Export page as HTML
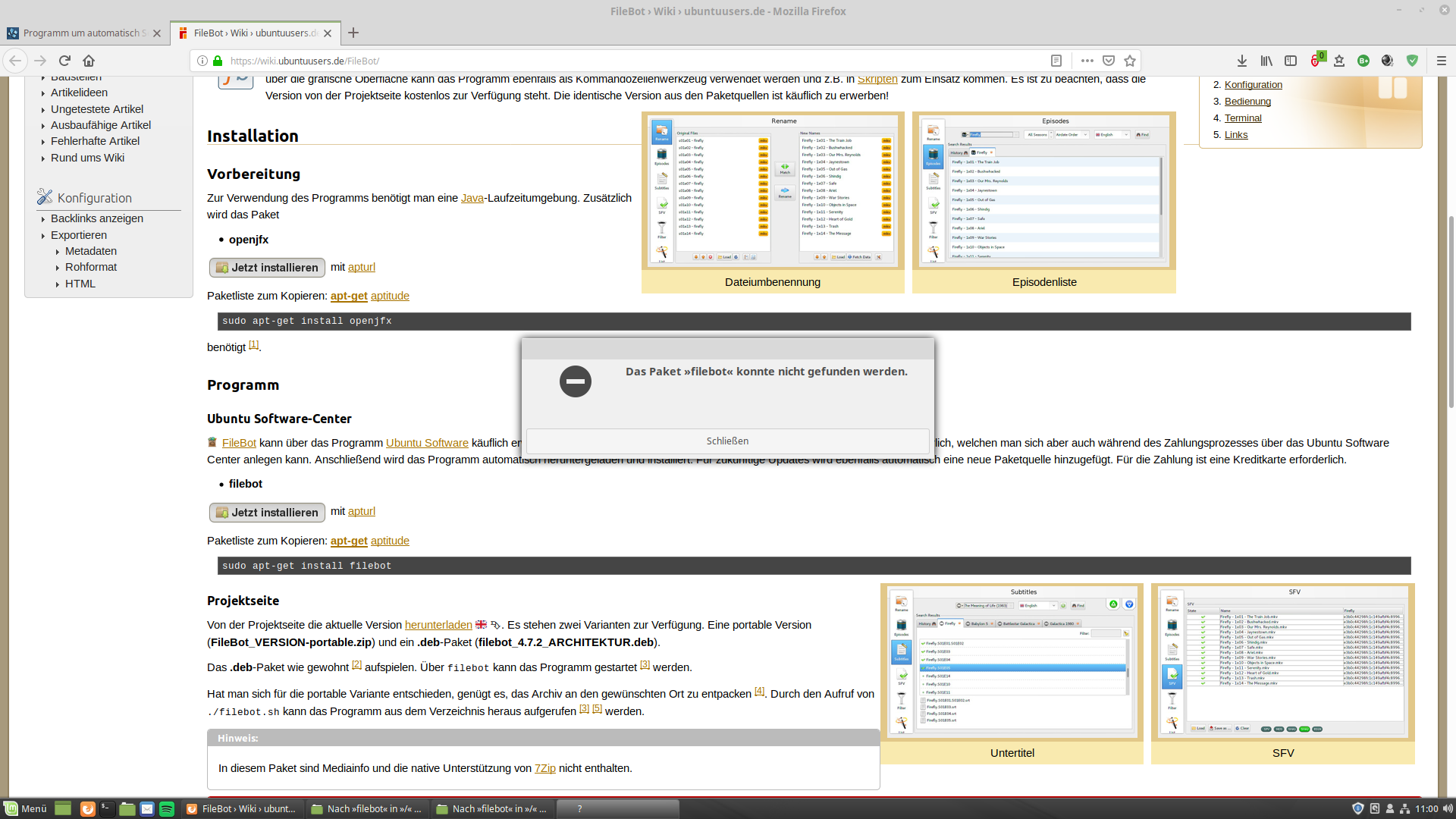This screenshot has width=1456, height=819. [x=80, y=284]
